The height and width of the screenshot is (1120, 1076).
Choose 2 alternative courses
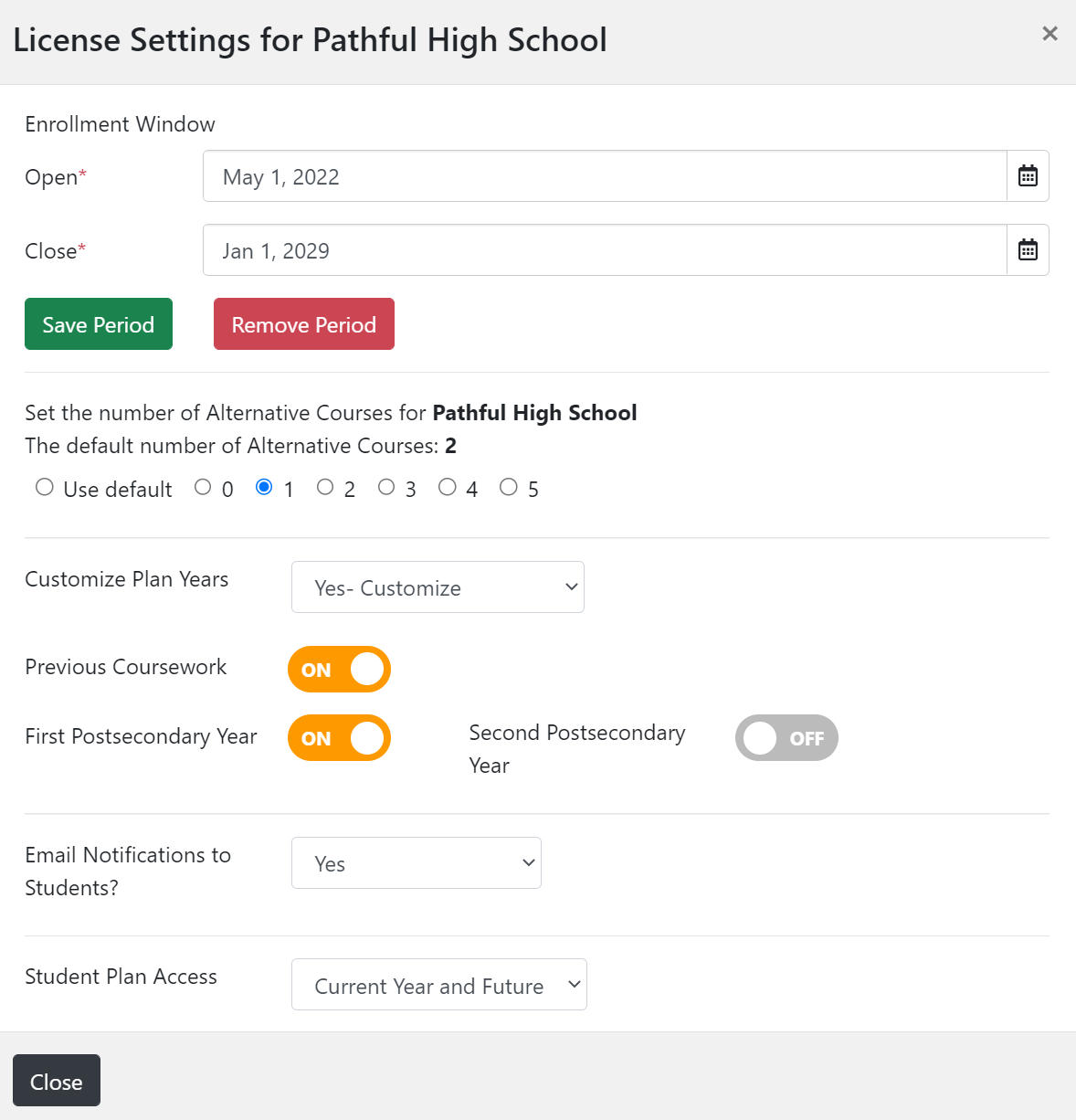[x=325, y=487]
